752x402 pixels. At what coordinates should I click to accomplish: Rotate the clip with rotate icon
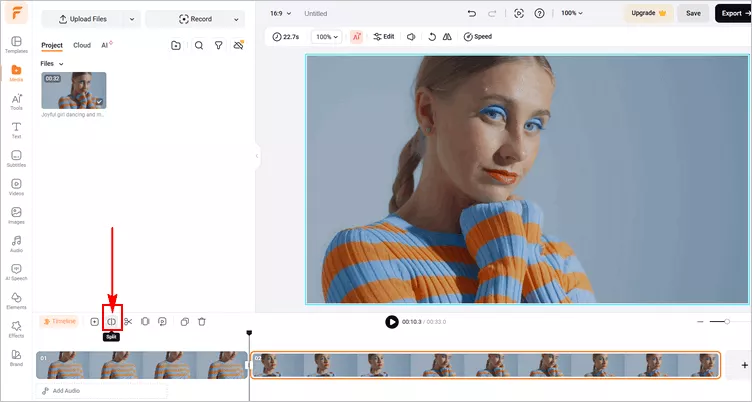(432, 36)
